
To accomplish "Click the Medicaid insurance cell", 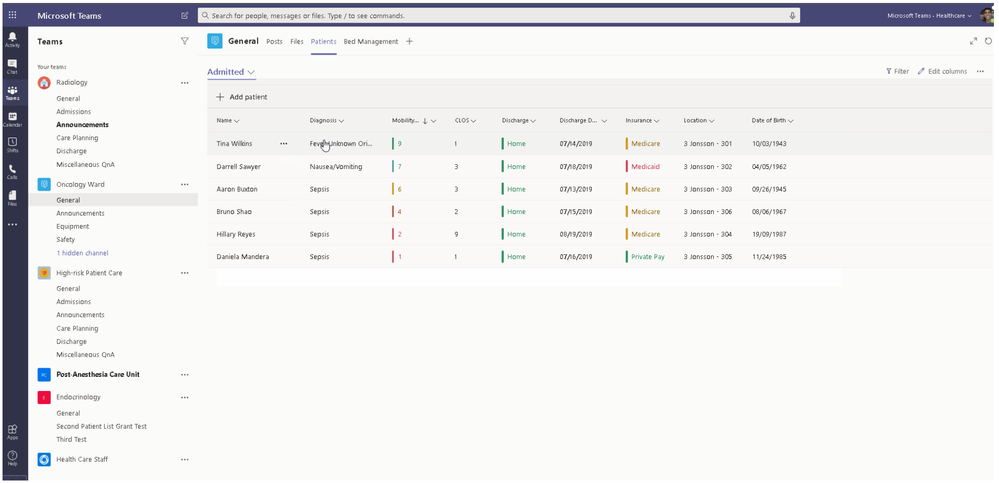I will 645,166.
